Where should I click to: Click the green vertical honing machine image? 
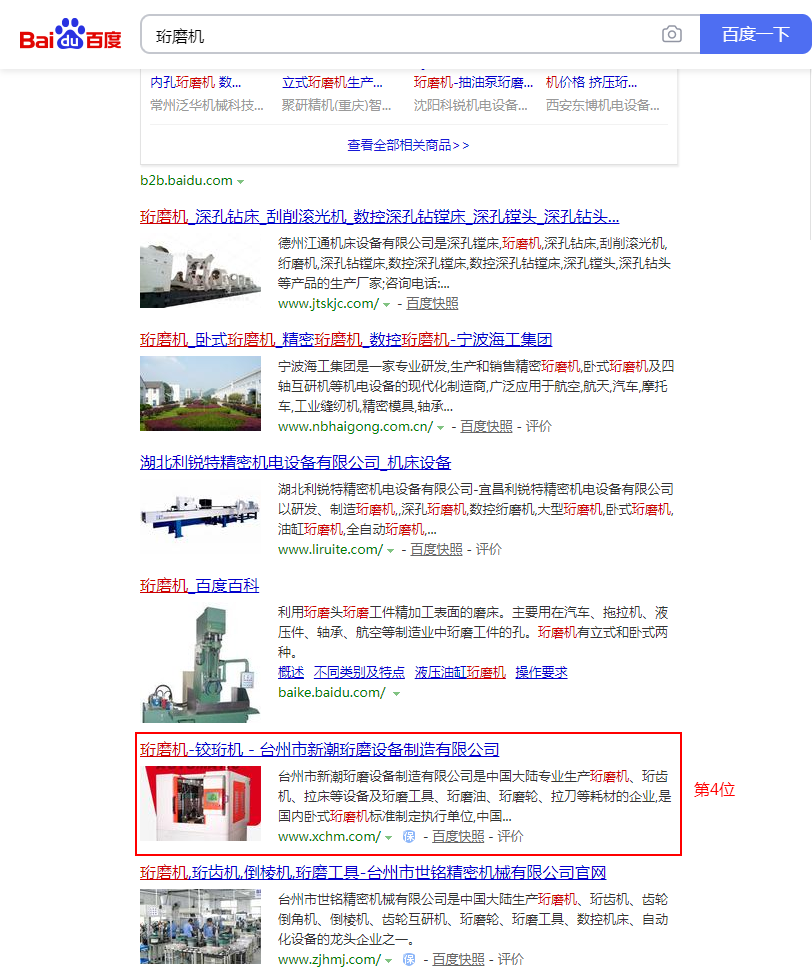[200, 662]
